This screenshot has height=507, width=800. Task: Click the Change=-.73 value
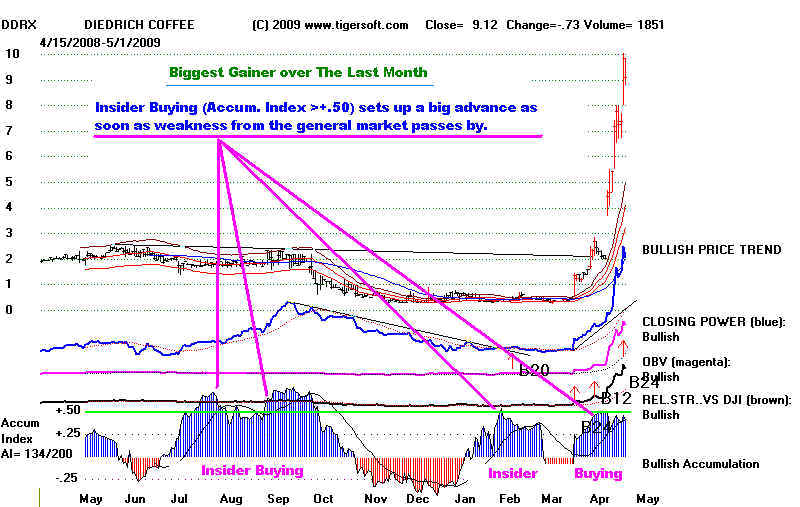click(x=543, y=24)
